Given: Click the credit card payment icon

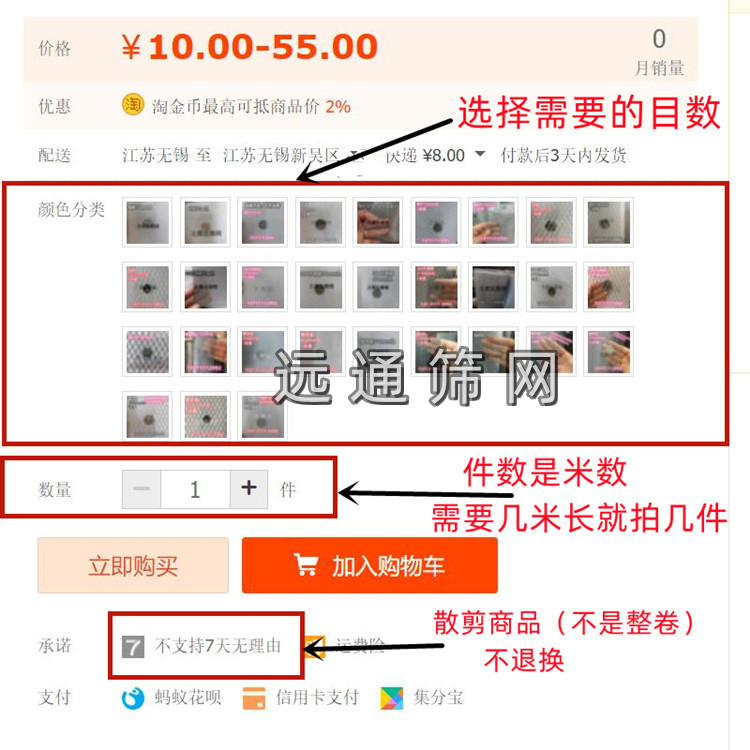Looking at the screenshot, I should (x=254, y=698).
